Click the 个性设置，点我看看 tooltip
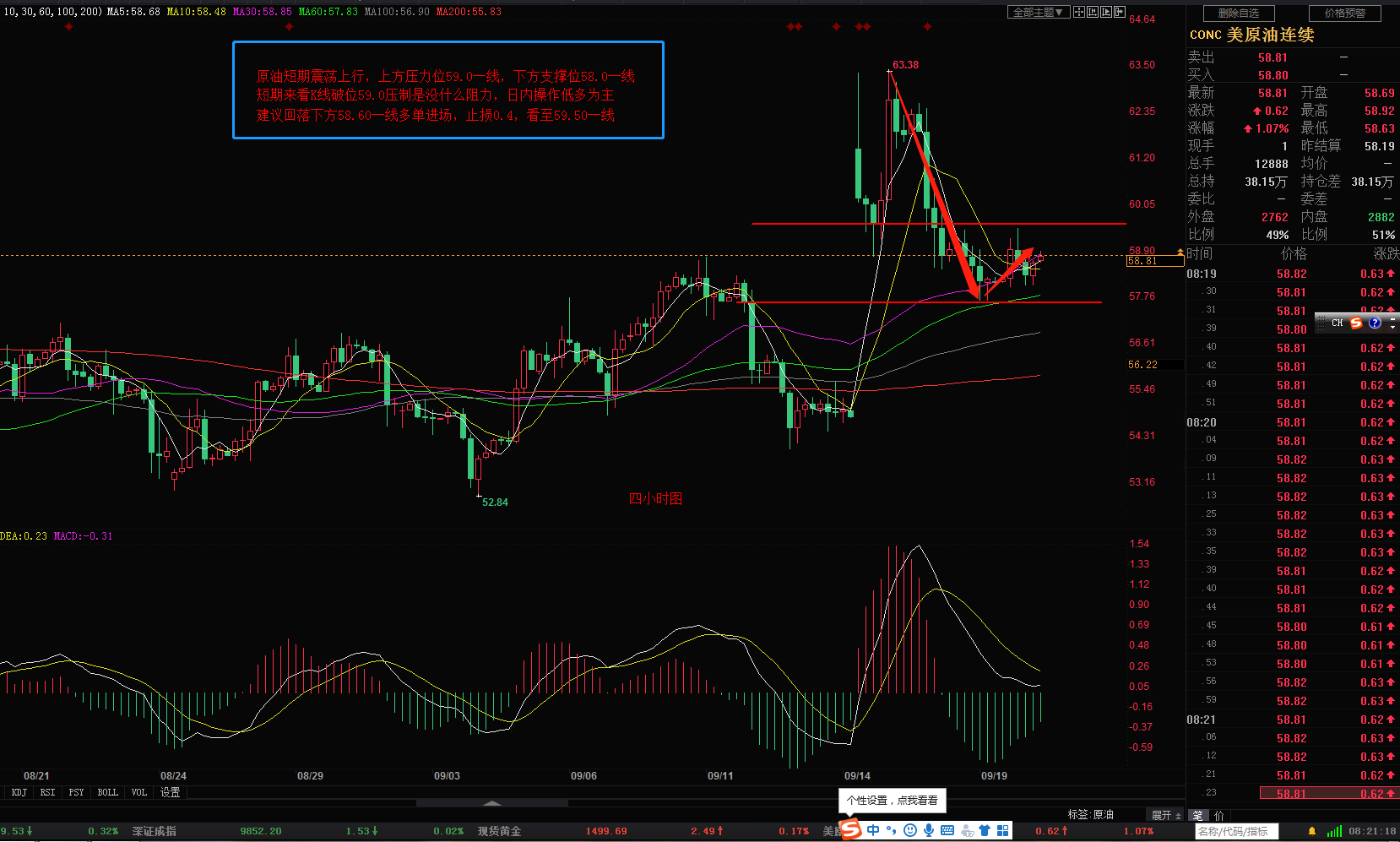The image size is (1400, 842). [x=893, y=801]
